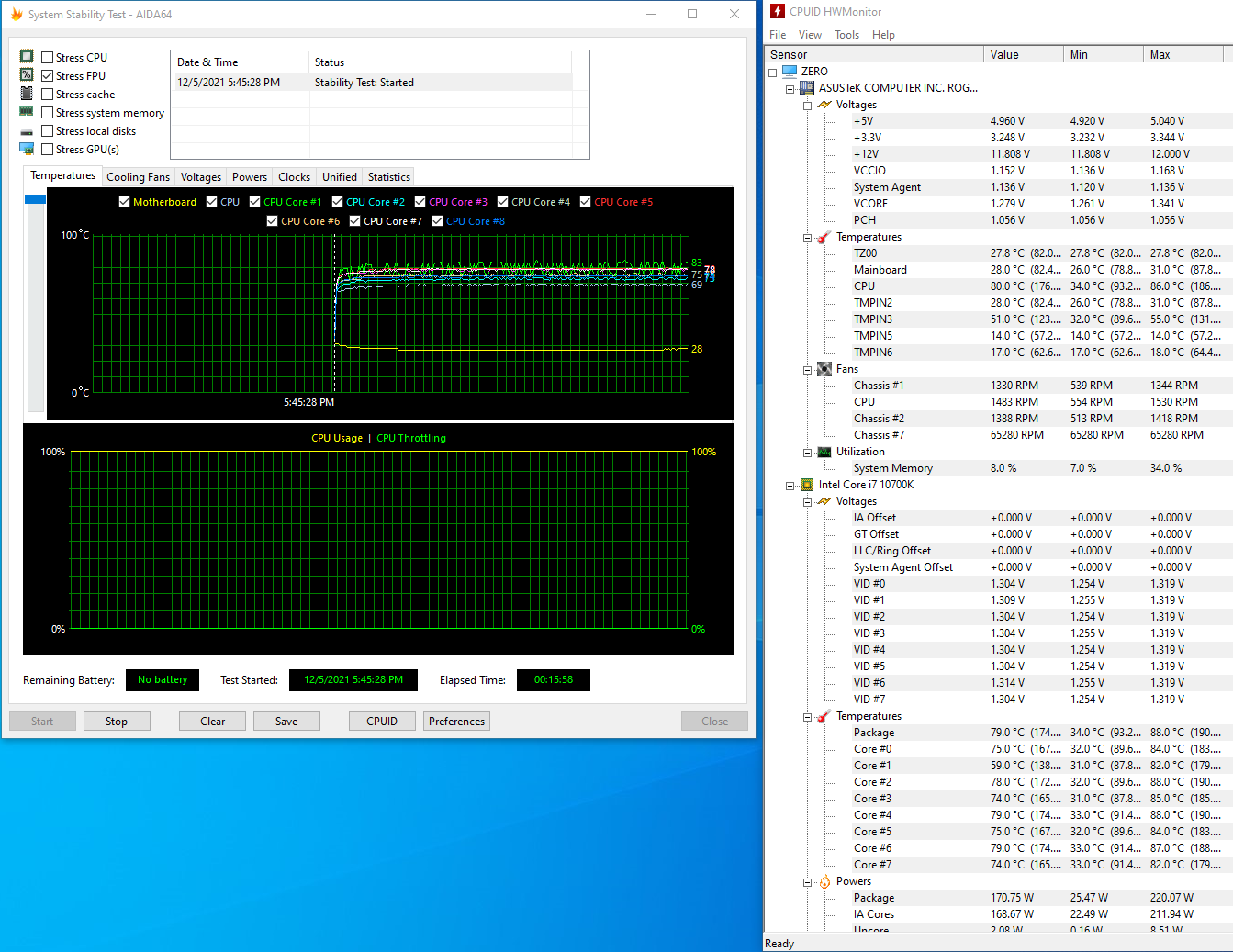
Task: Collapse the Voltages group under Intel Core i7
Action: point(807,501)
